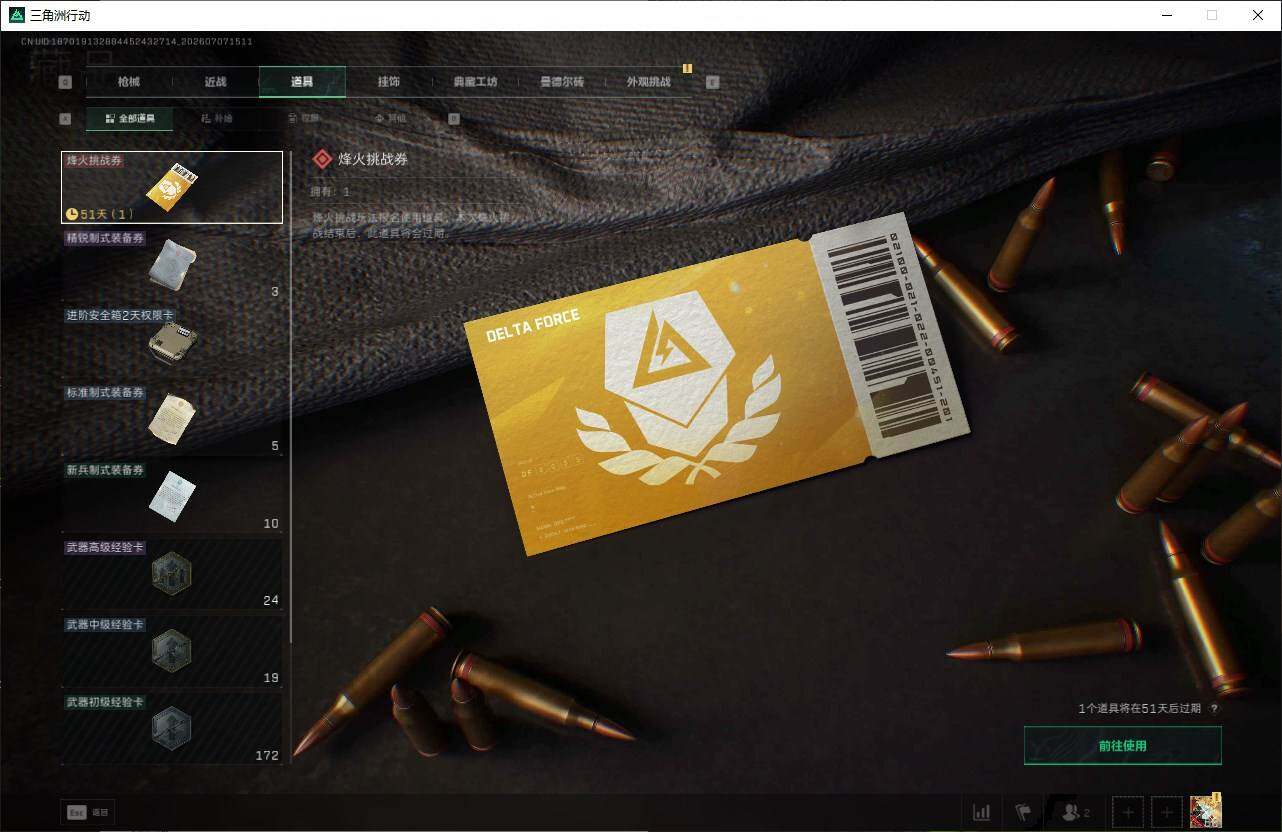Select the 武器初级经验卡 item
This screenshot has height=832, width=1282.
pos(172,728)
